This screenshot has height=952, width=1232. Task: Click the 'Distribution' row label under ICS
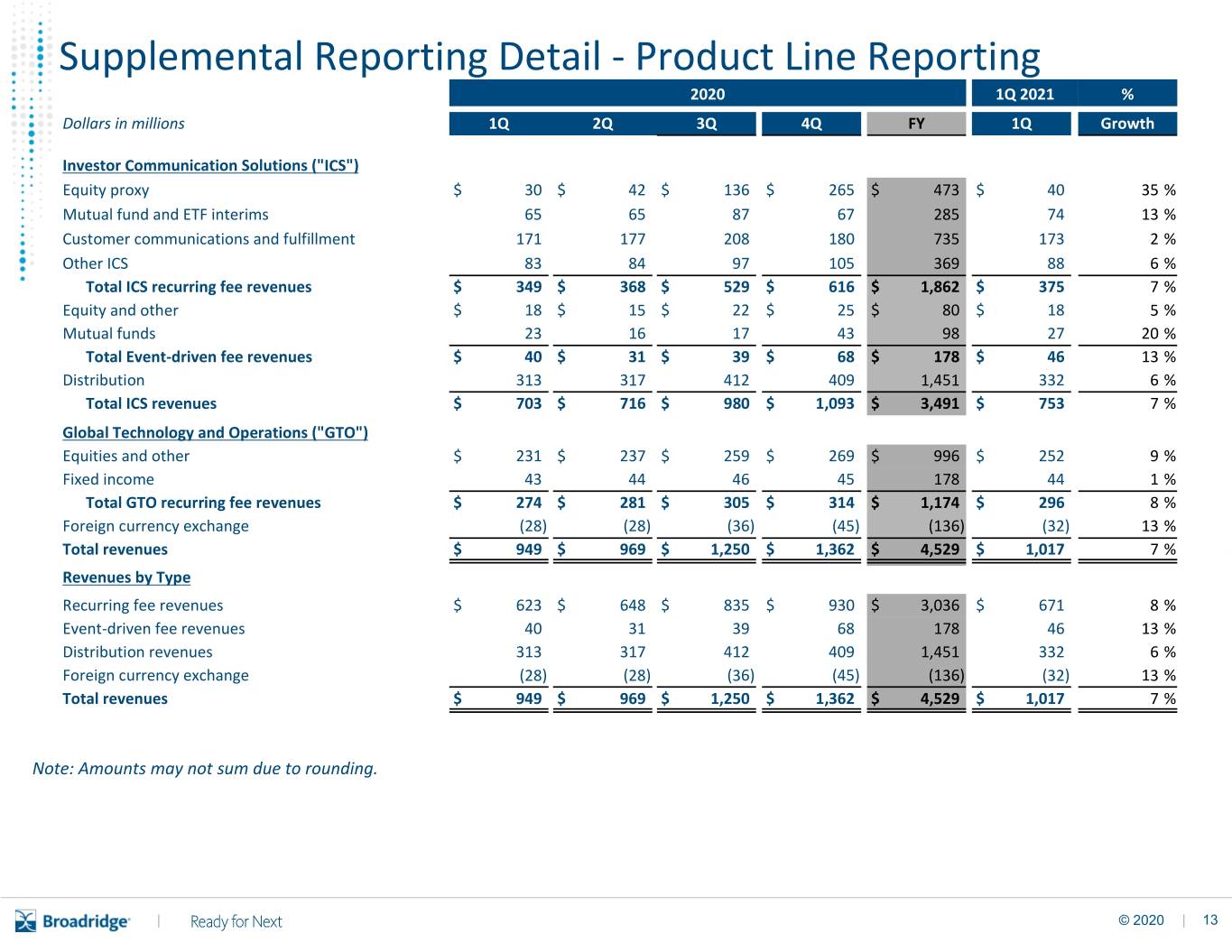click(103, 380)
